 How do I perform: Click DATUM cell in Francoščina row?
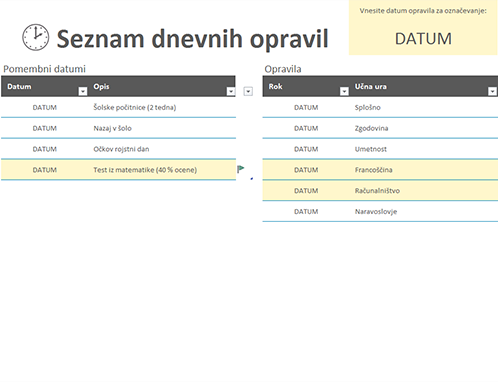click(306, 170)
